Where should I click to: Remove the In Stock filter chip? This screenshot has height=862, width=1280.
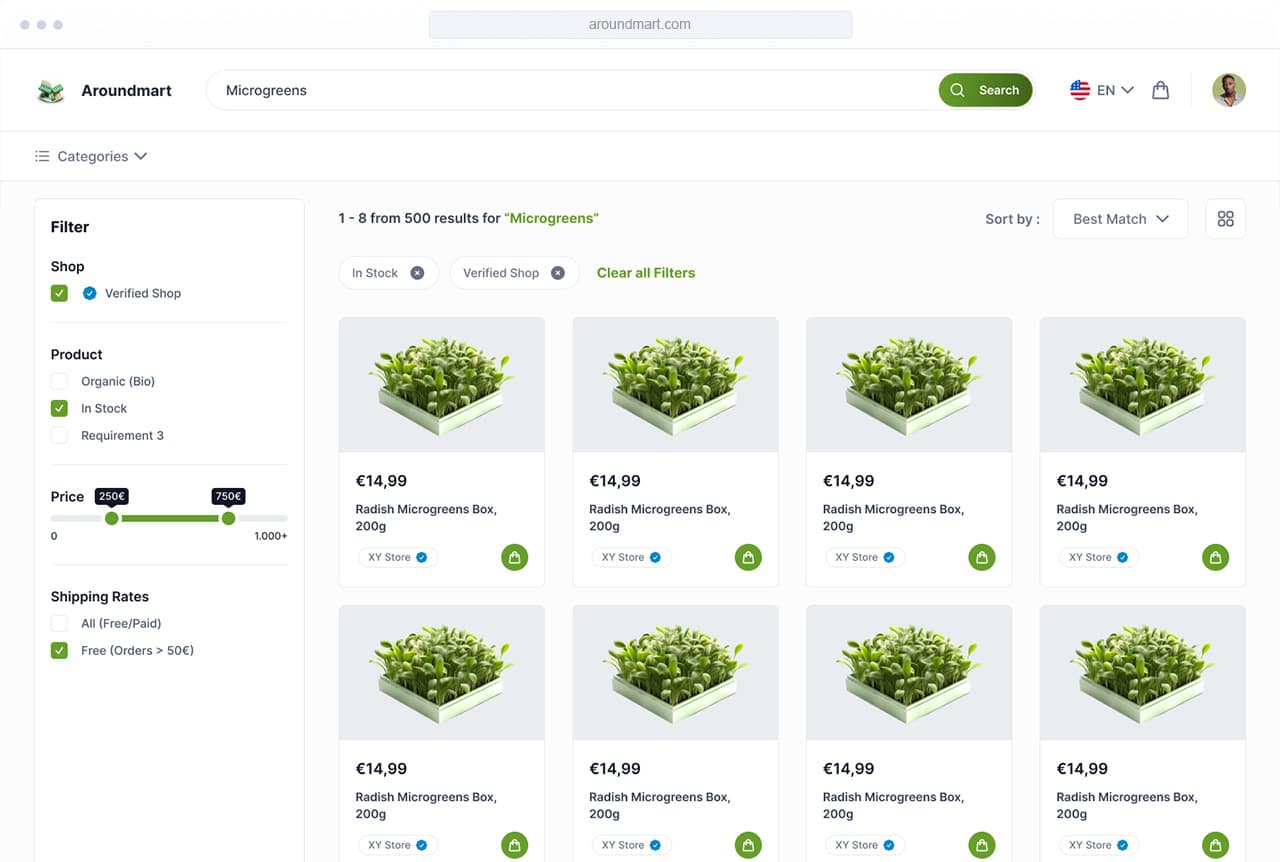click(x=417, y=273)
